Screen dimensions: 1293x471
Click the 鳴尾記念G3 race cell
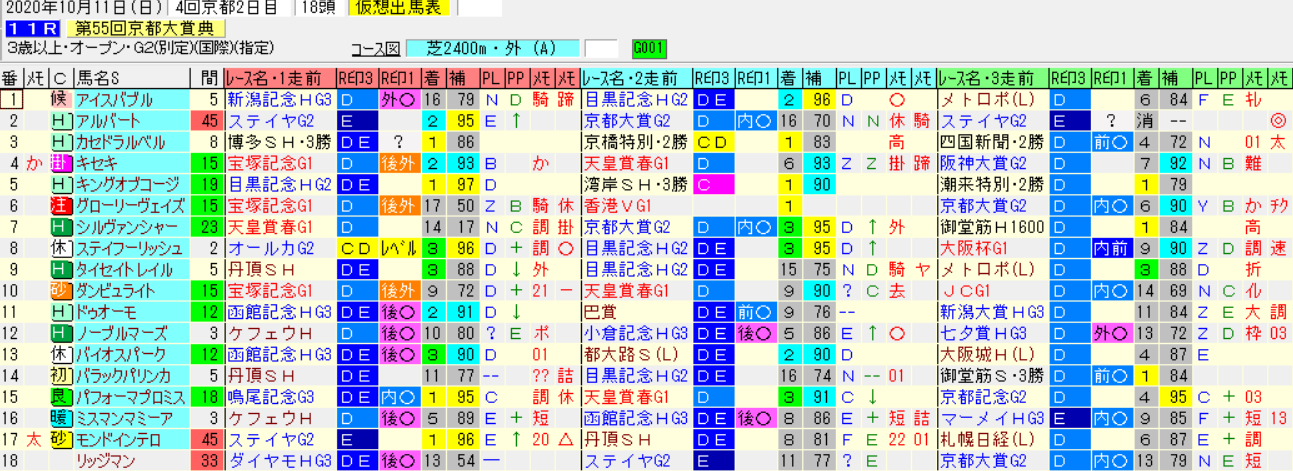point(279,396)
